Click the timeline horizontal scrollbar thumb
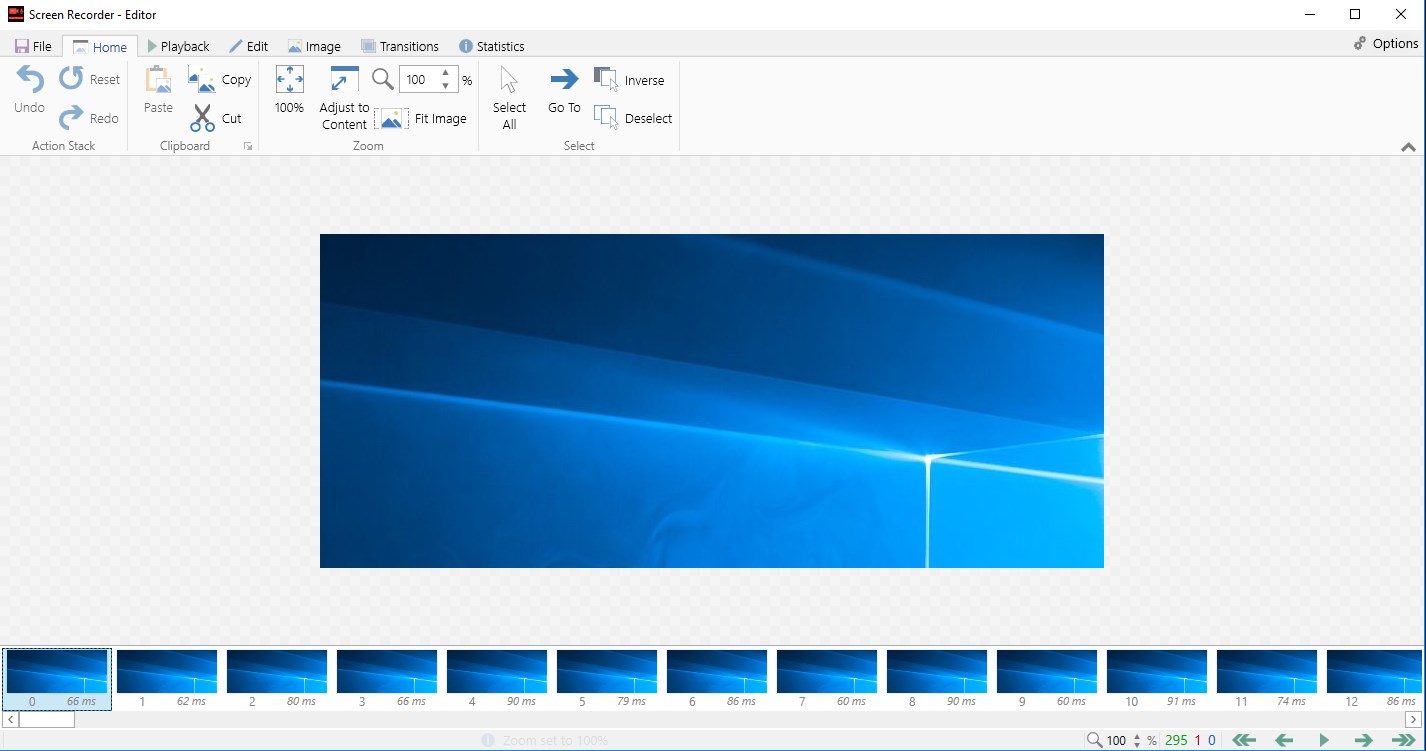This screenshot has width=1426, height=751. (46, 719)
